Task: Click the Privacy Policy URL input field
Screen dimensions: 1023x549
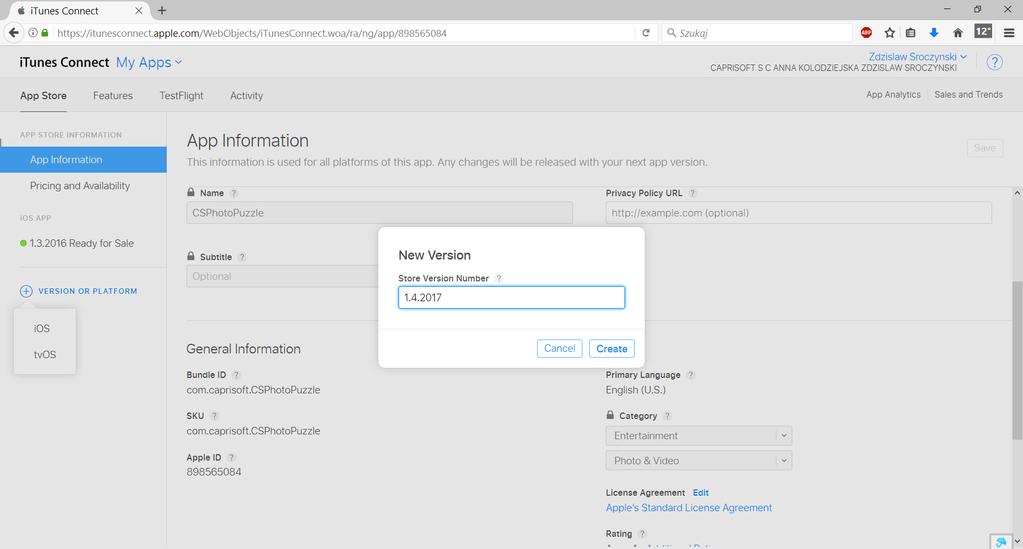Action: click(799, 213)
